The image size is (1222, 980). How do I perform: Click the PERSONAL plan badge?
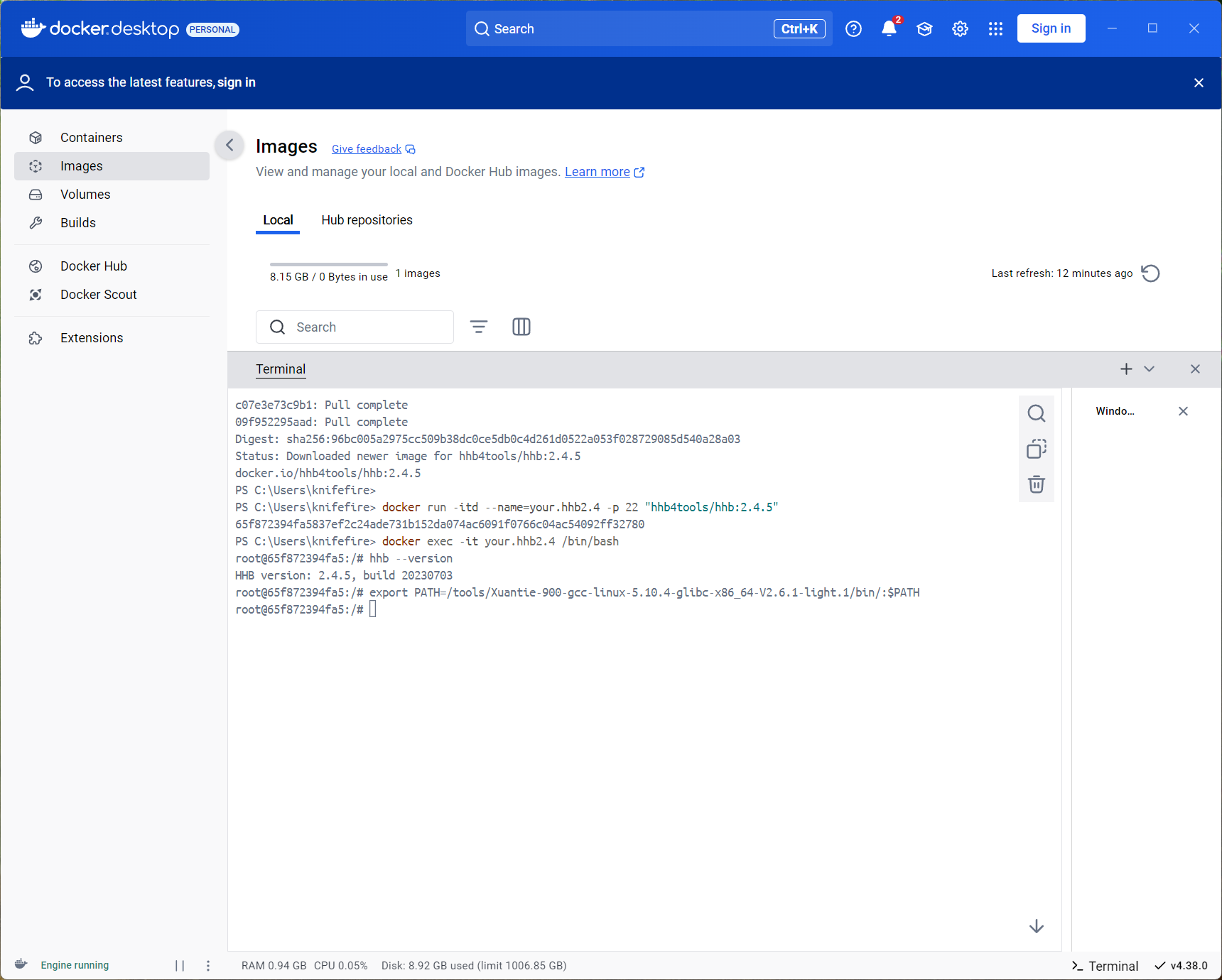click(212, 29)
